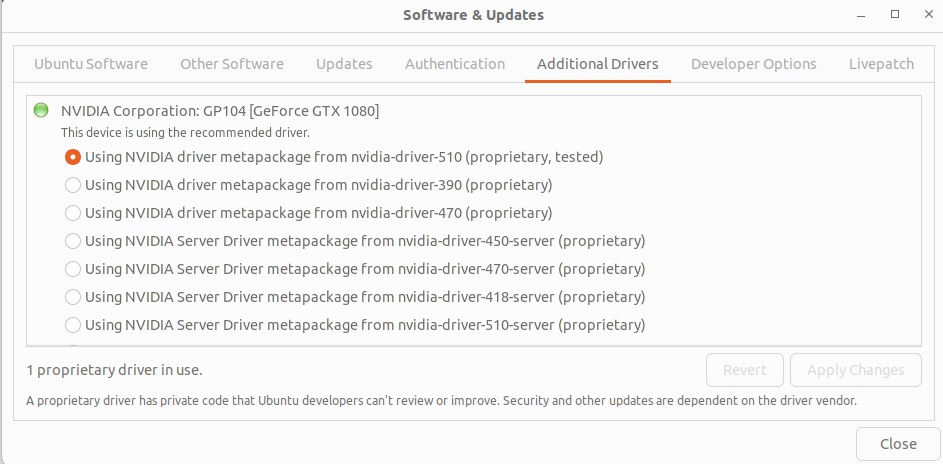
Task: Open the Ubuntu Software tab
Action: point(91,64)
